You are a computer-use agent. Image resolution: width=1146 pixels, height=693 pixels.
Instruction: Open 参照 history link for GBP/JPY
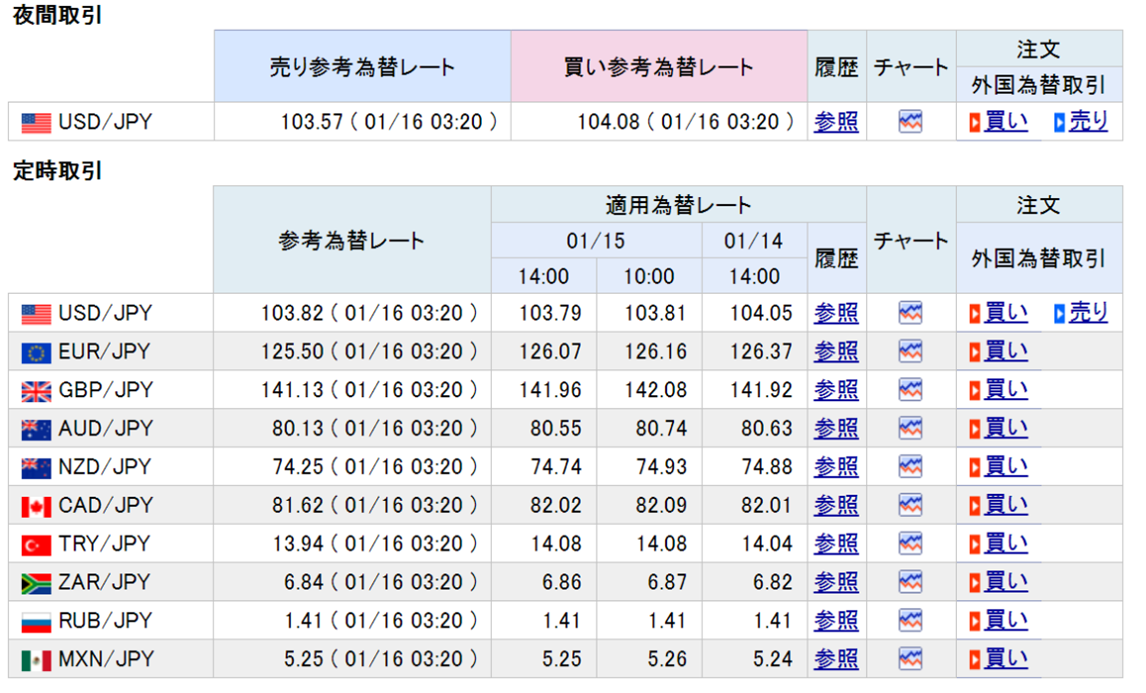tap(836, 390)
